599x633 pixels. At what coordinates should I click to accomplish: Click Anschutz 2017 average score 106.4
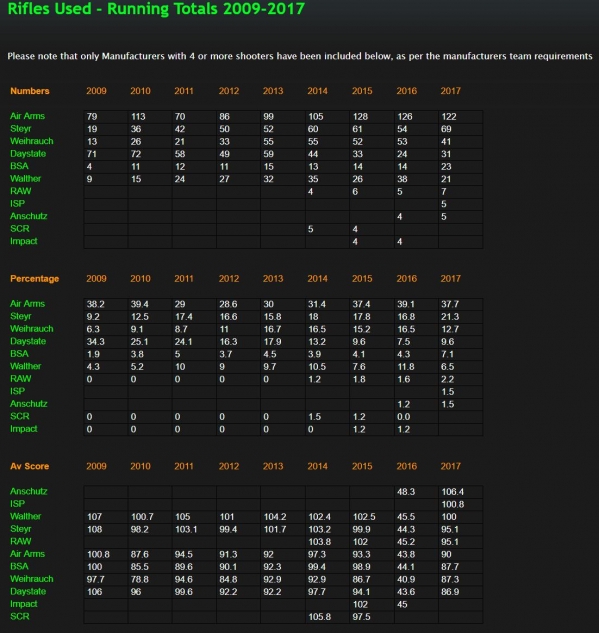452,492
